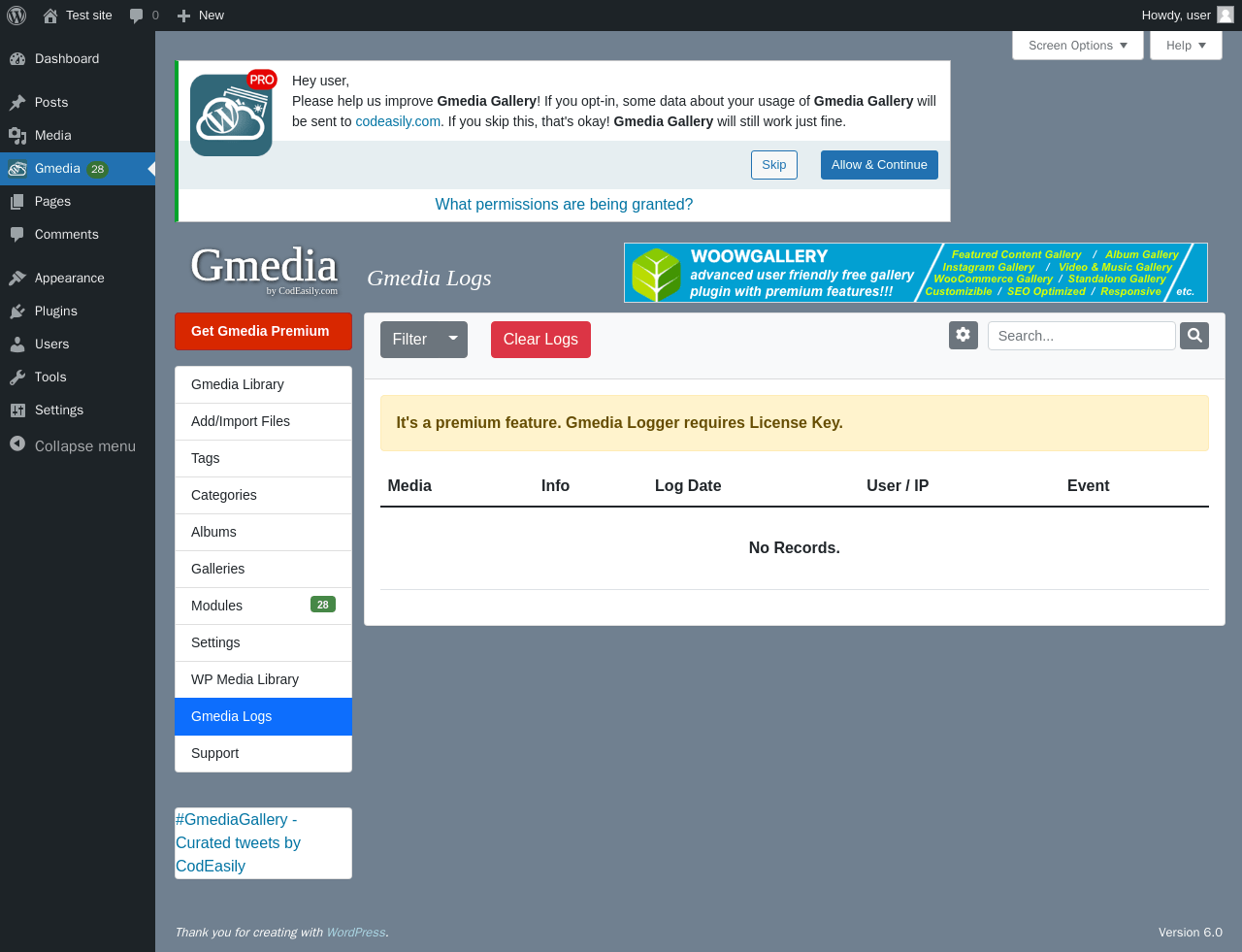Click Get Gmedia Premium button
The height and width of the screenshot is (952, 1242).
263,331
